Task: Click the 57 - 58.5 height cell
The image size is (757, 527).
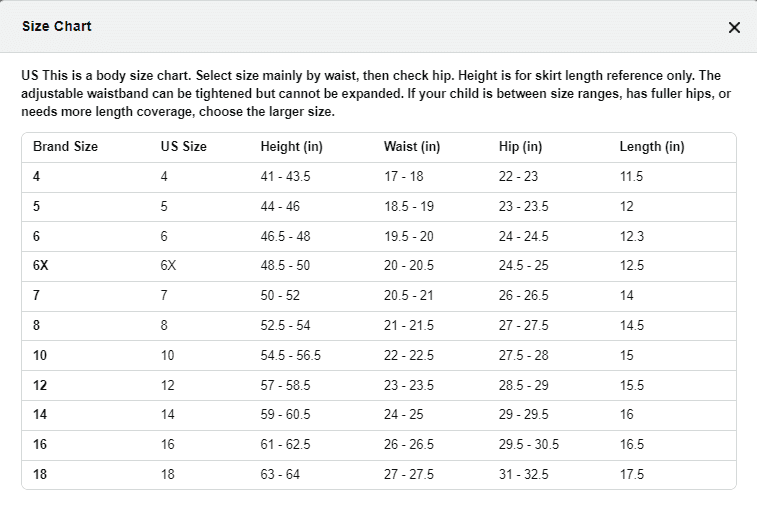Action: [x=285, y=386]
